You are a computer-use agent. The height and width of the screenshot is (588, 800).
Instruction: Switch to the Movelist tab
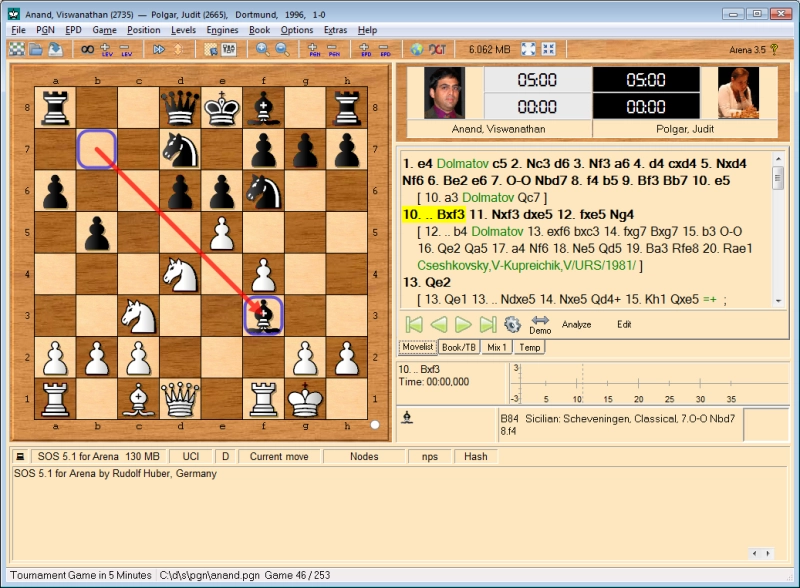coord(417,347)
